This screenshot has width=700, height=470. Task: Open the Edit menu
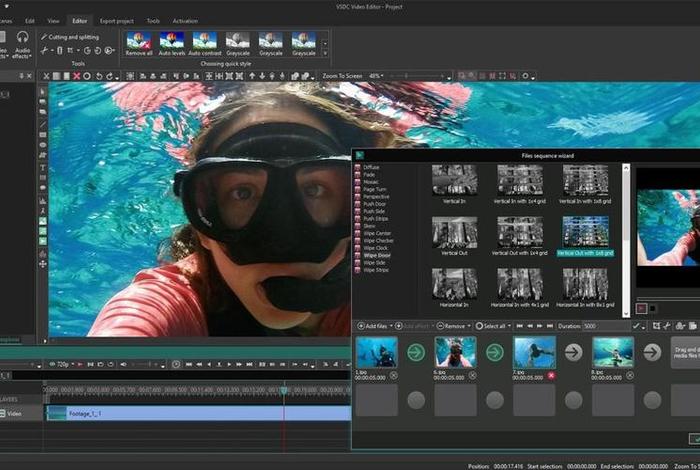click(x=29, y=21)
